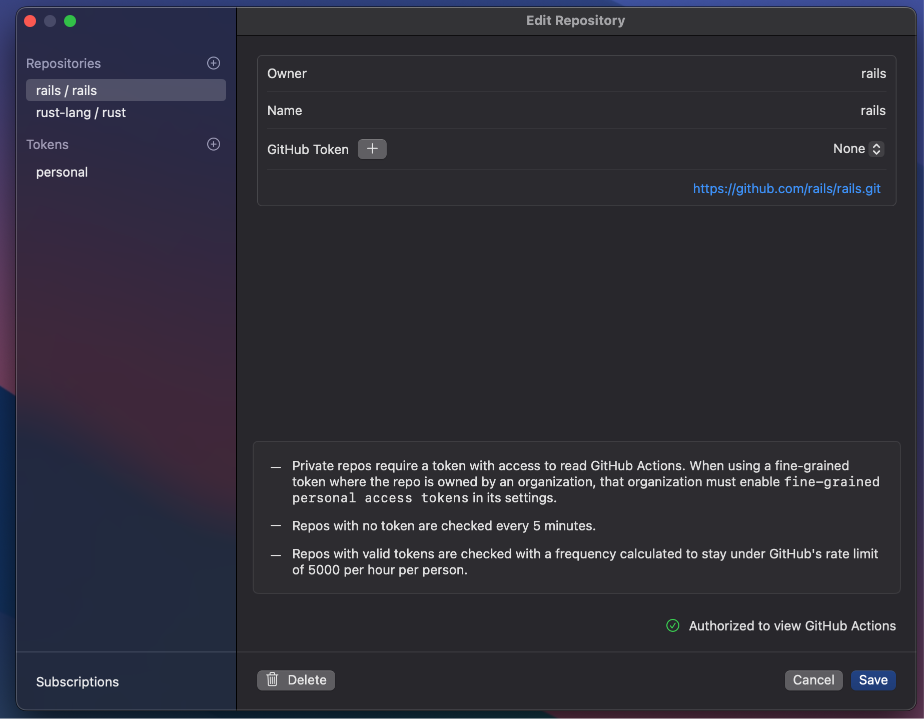Image resolution: width=924 pixels, height=719 pixels.
Task: Cancel editing the repository
Action: point(813,680)
